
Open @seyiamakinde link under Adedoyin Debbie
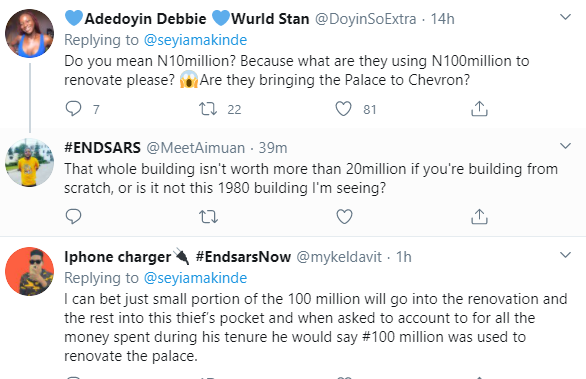(195, 40)
